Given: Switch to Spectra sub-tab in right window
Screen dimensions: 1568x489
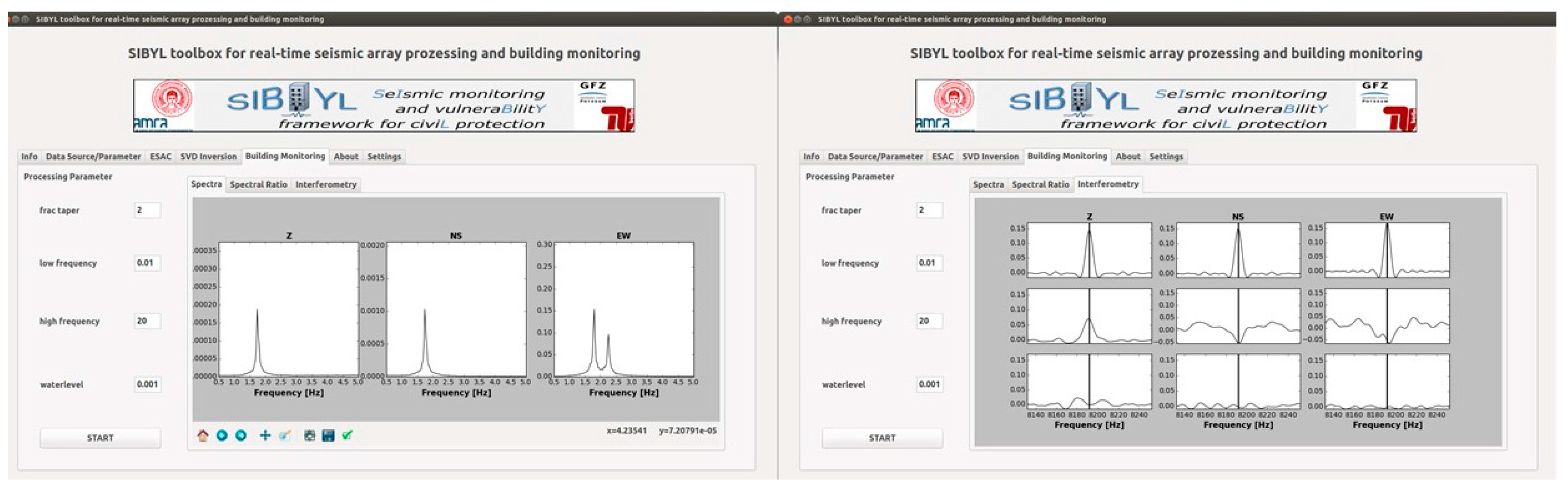Looking at the screenshot, I should point(988,185).
